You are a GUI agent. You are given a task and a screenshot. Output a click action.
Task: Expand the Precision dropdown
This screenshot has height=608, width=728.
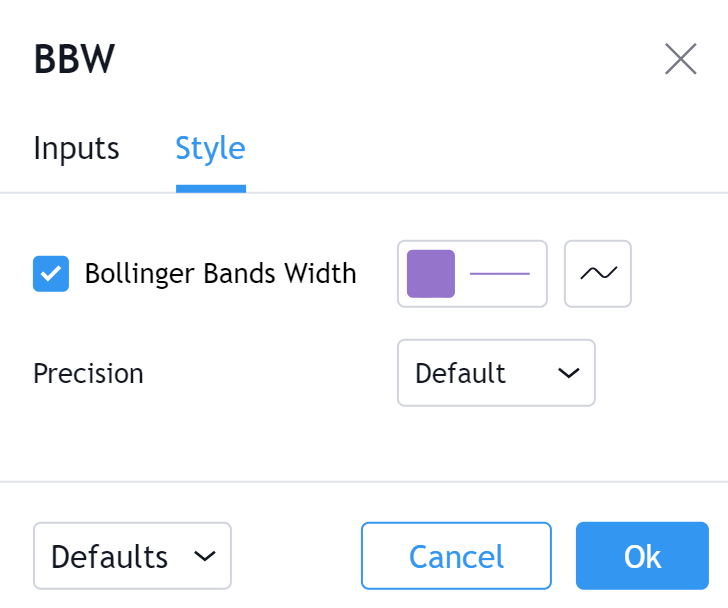coord(496,373)
